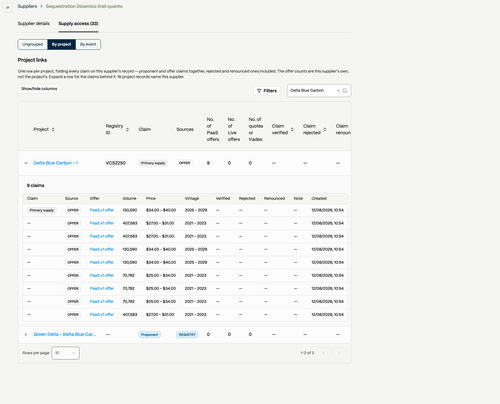The image size is (500, 404).
Task: Select Supply access (33) tab
Action: coord(78,23)
